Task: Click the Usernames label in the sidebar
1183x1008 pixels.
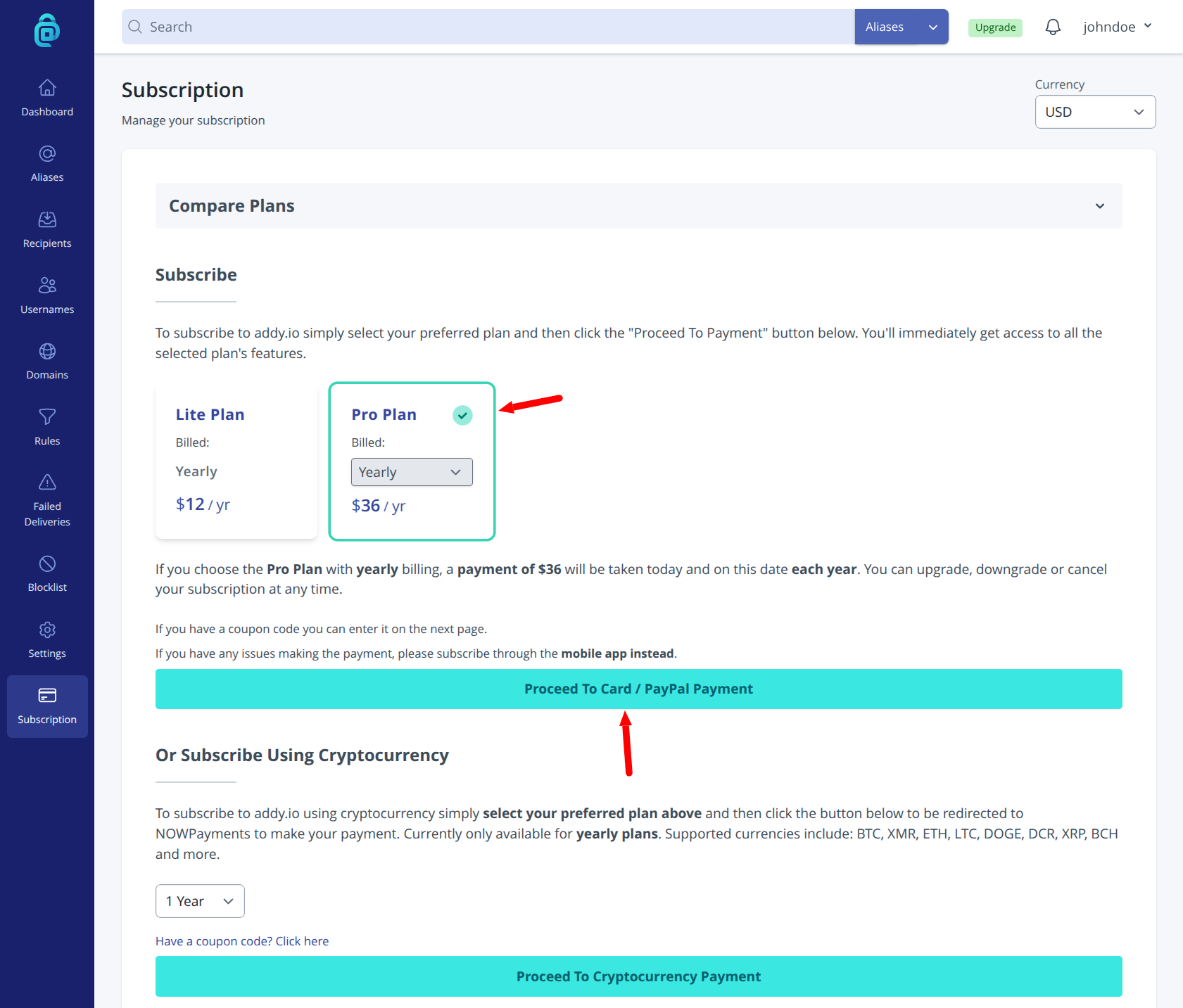Action: (x=47, y=310)
